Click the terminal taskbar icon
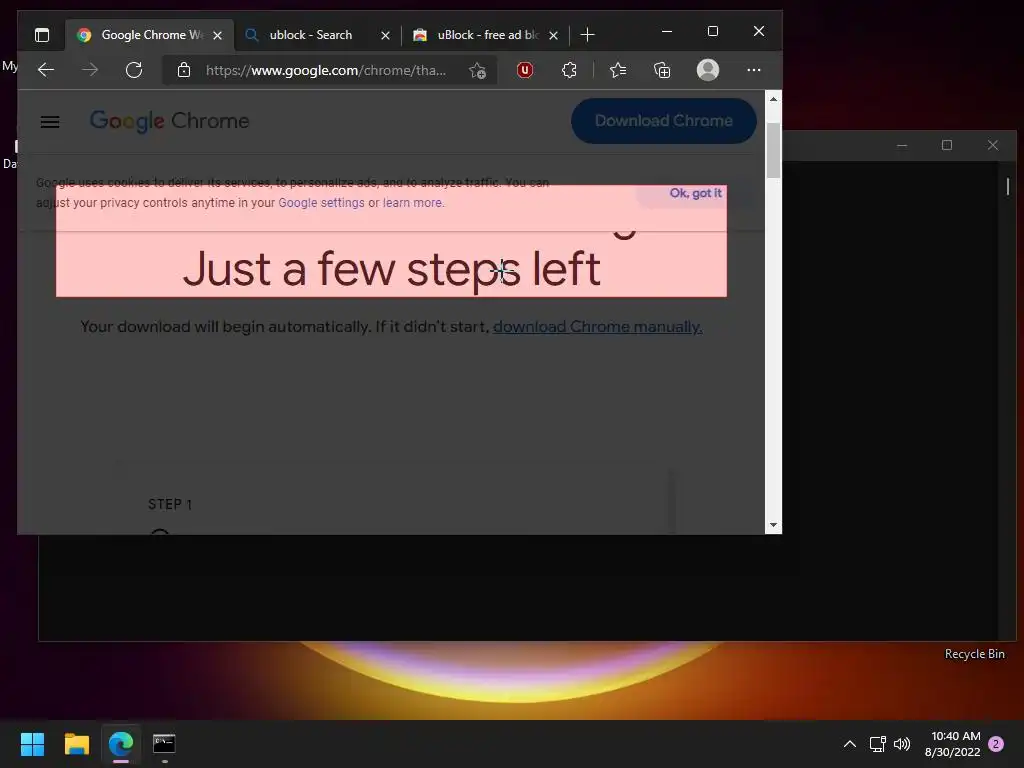 (164, 744)
